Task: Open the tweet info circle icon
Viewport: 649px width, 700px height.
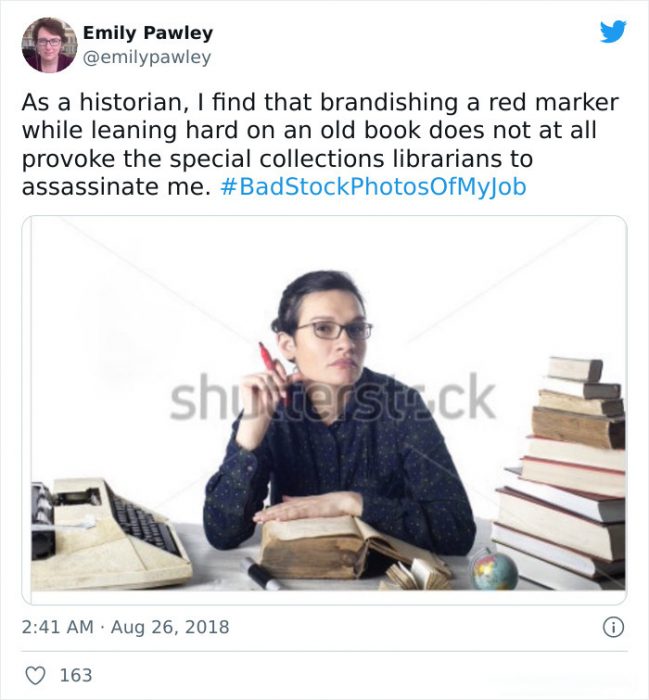Action: coord(614,628)
